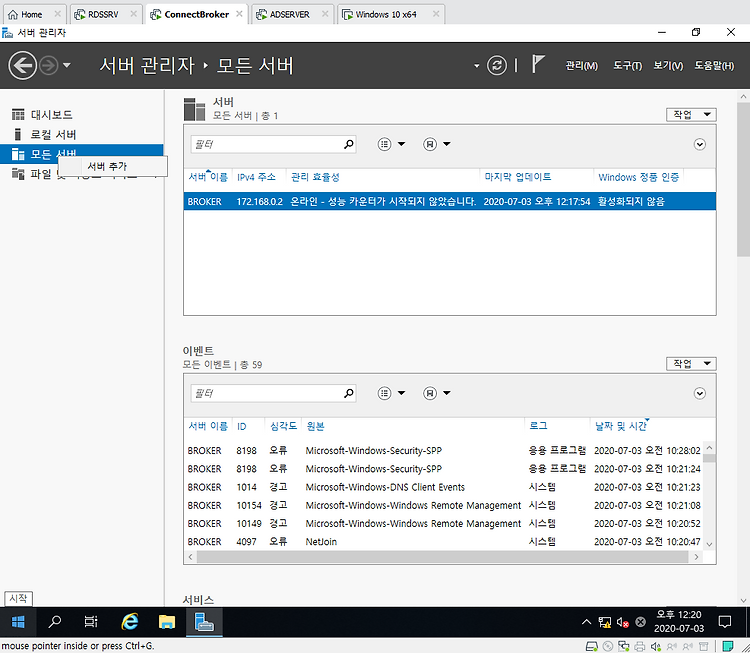Open the 도움말(H) menu
750x653 pixels.
tap(714, 66)
